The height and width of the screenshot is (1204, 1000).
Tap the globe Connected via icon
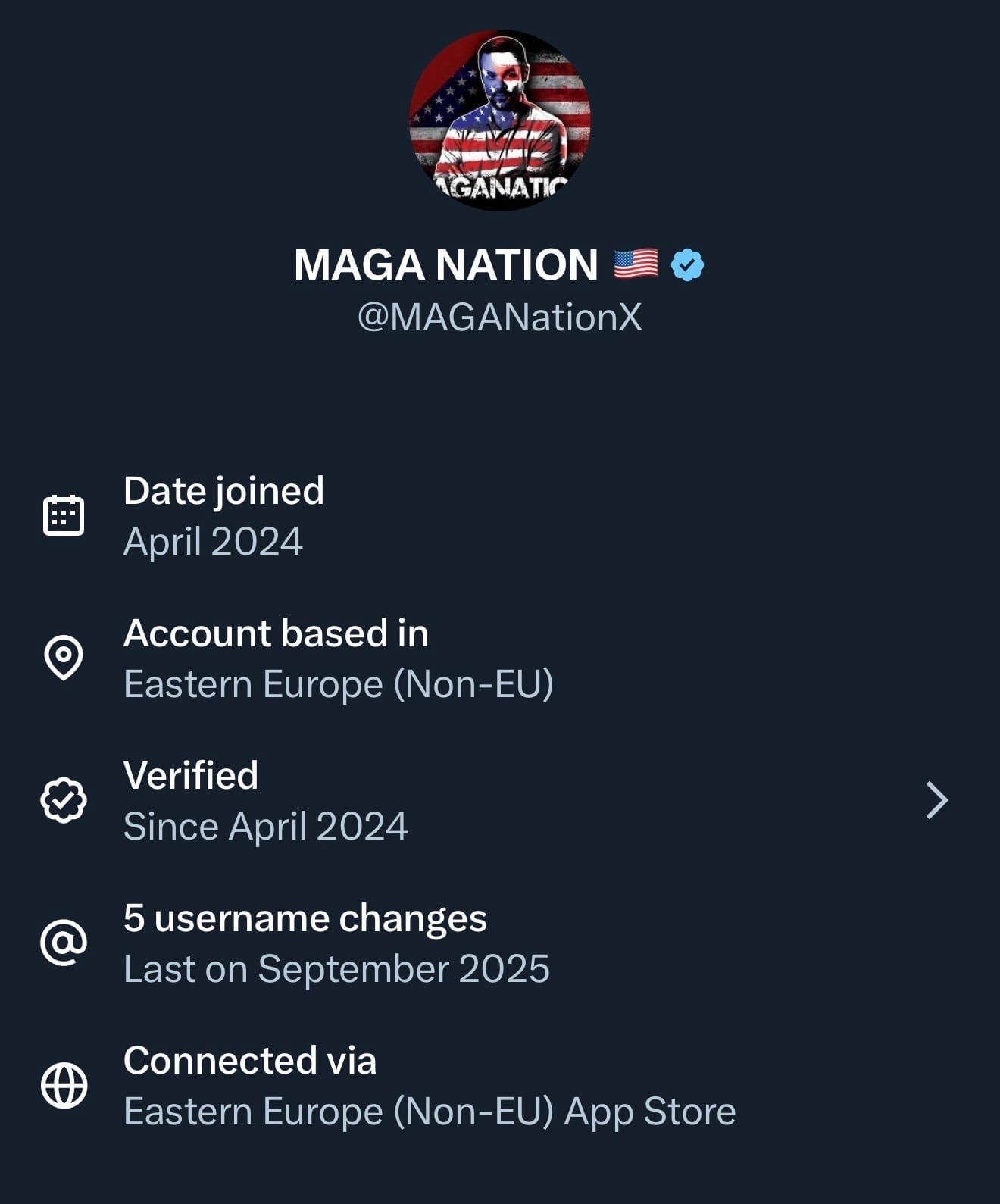[x=64, y=1085]
